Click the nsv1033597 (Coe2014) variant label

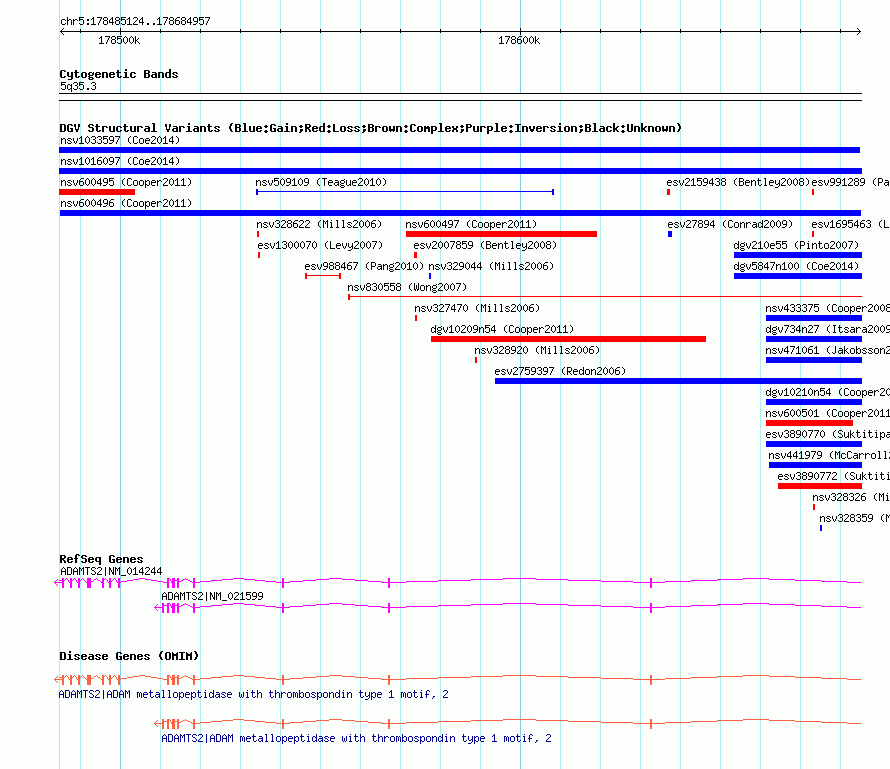(x=120, y=140)
